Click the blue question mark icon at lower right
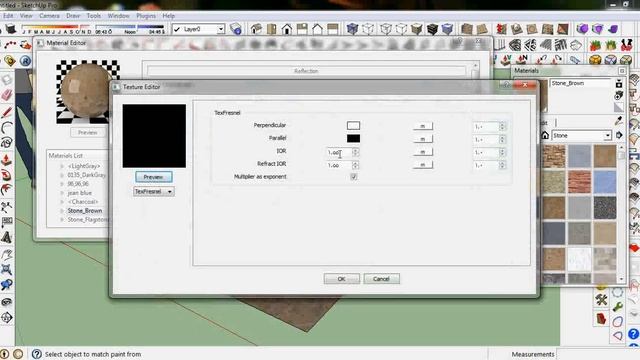This screenshot has width=640, height=360. click(x=633, y=334)
